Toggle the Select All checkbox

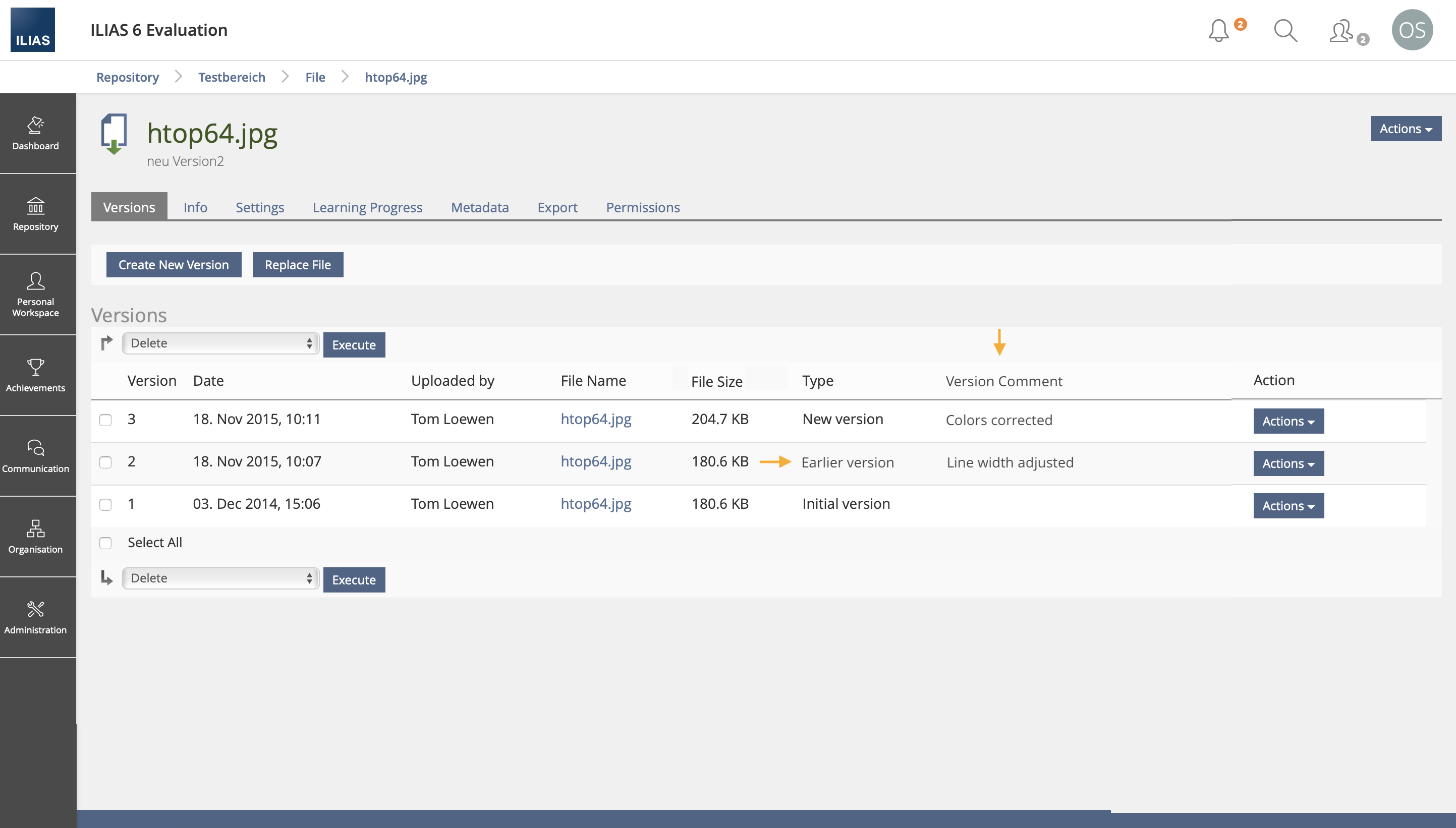click(105, 543)
